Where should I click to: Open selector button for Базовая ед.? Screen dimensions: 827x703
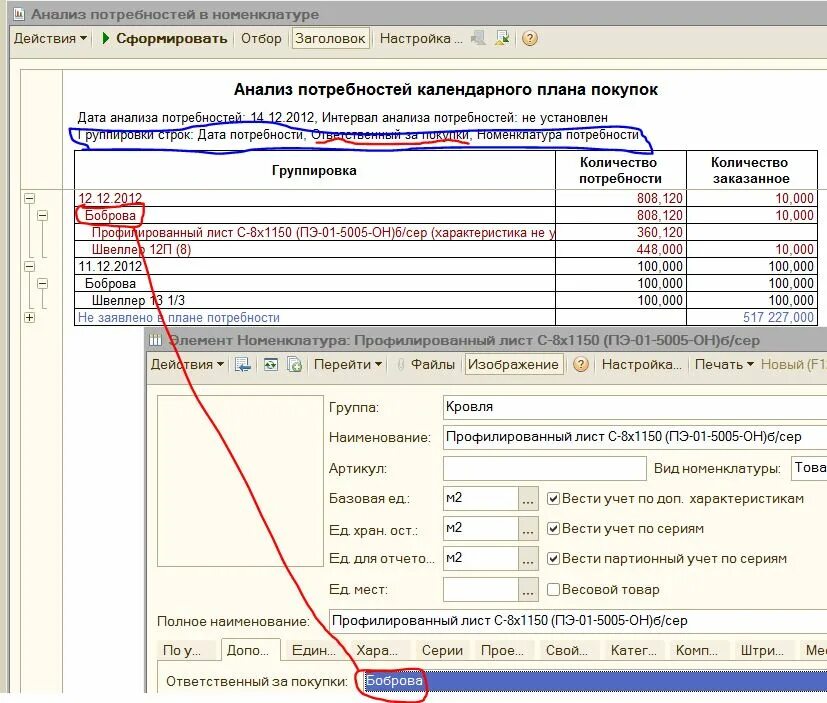[x=528, y=499]
